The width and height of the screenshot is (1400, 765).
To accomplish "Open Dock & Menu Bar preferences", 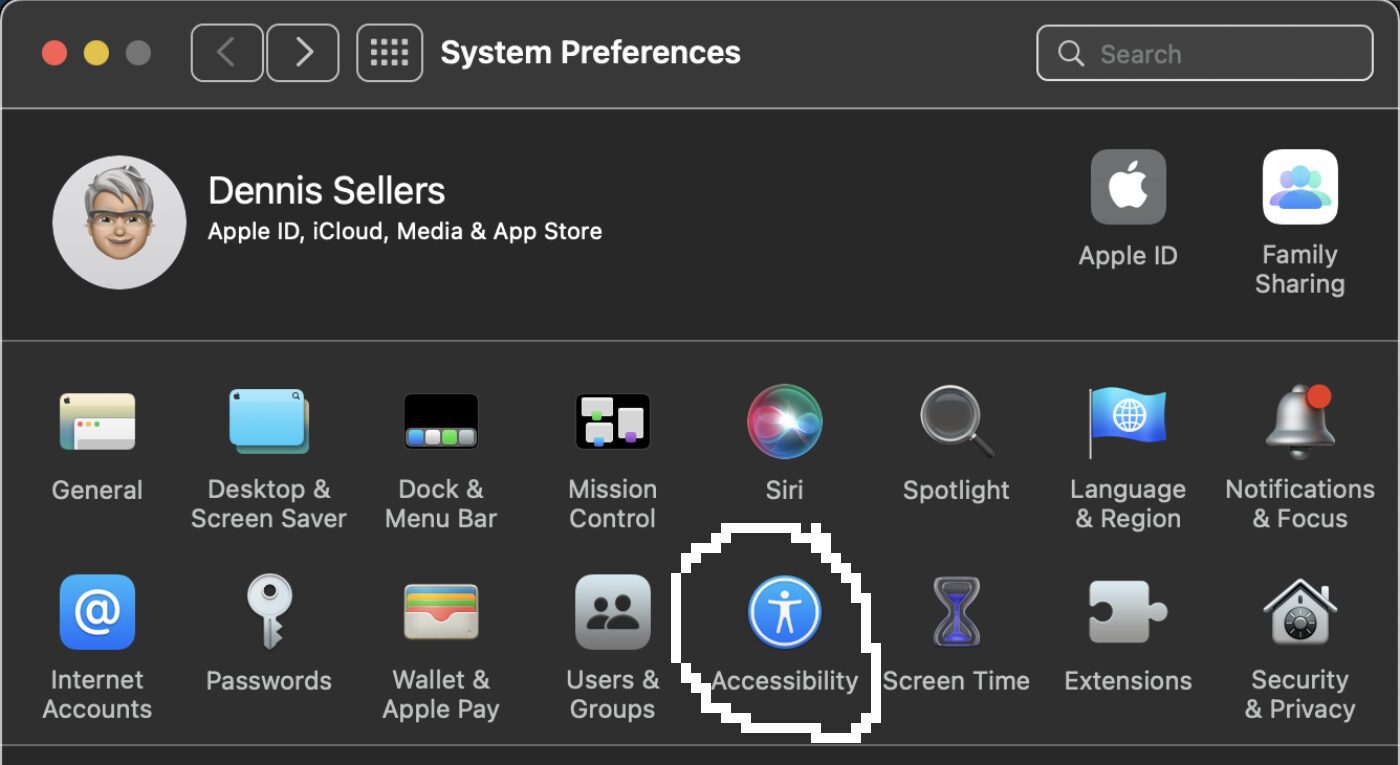I will pos(440,422).
